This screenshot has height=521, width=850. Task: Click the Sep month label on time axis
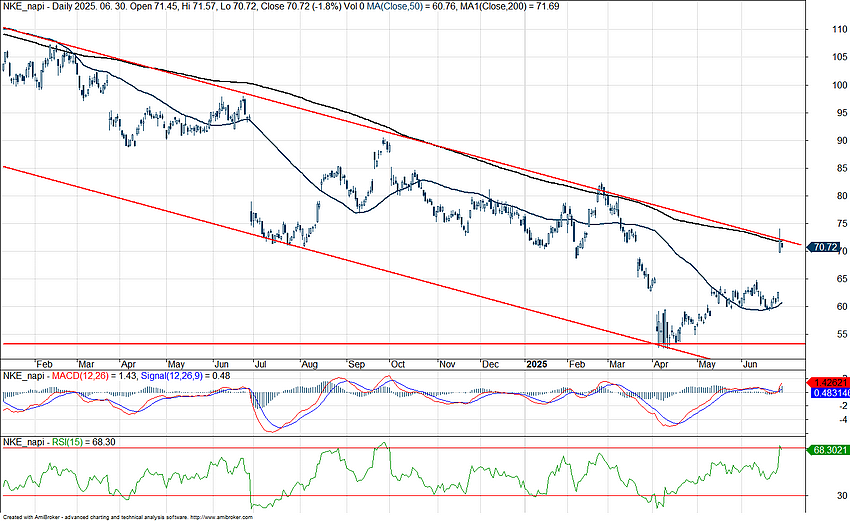(x=356, y=364)
